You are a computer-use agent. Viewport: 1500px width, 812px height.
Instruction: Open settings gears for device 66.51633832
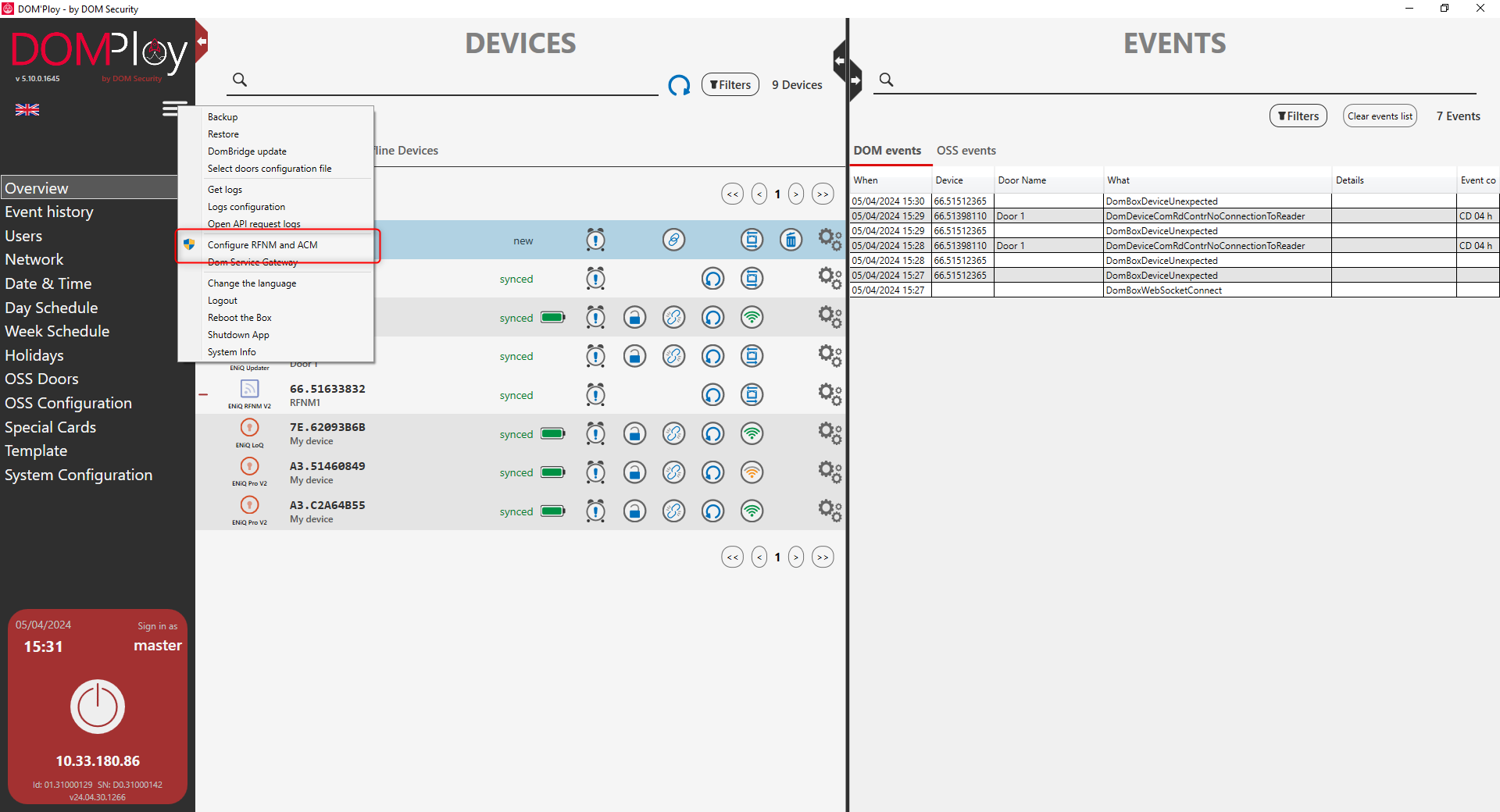830,394
